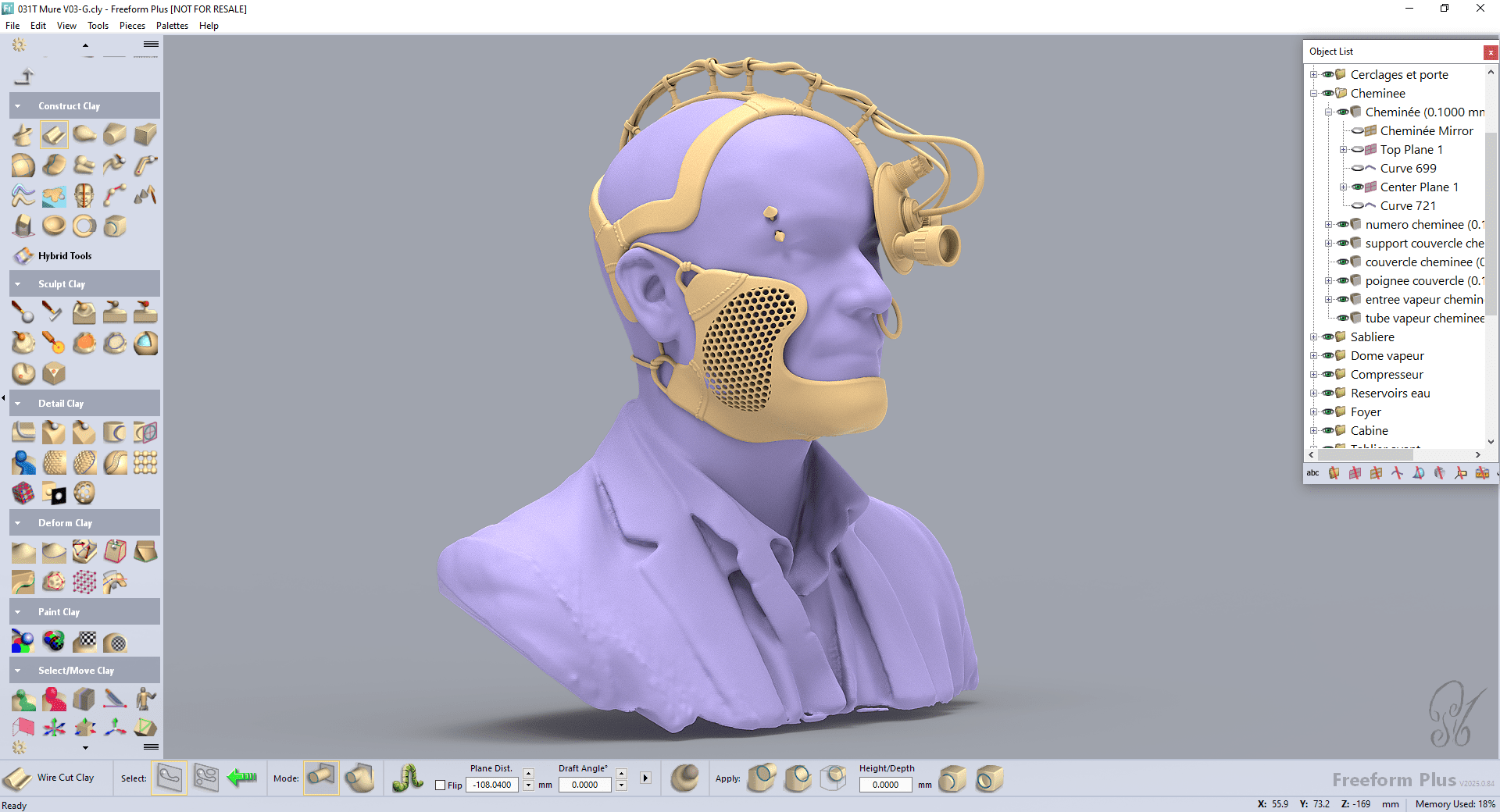Click the abc rename button below the Object List

(1312, 473)
